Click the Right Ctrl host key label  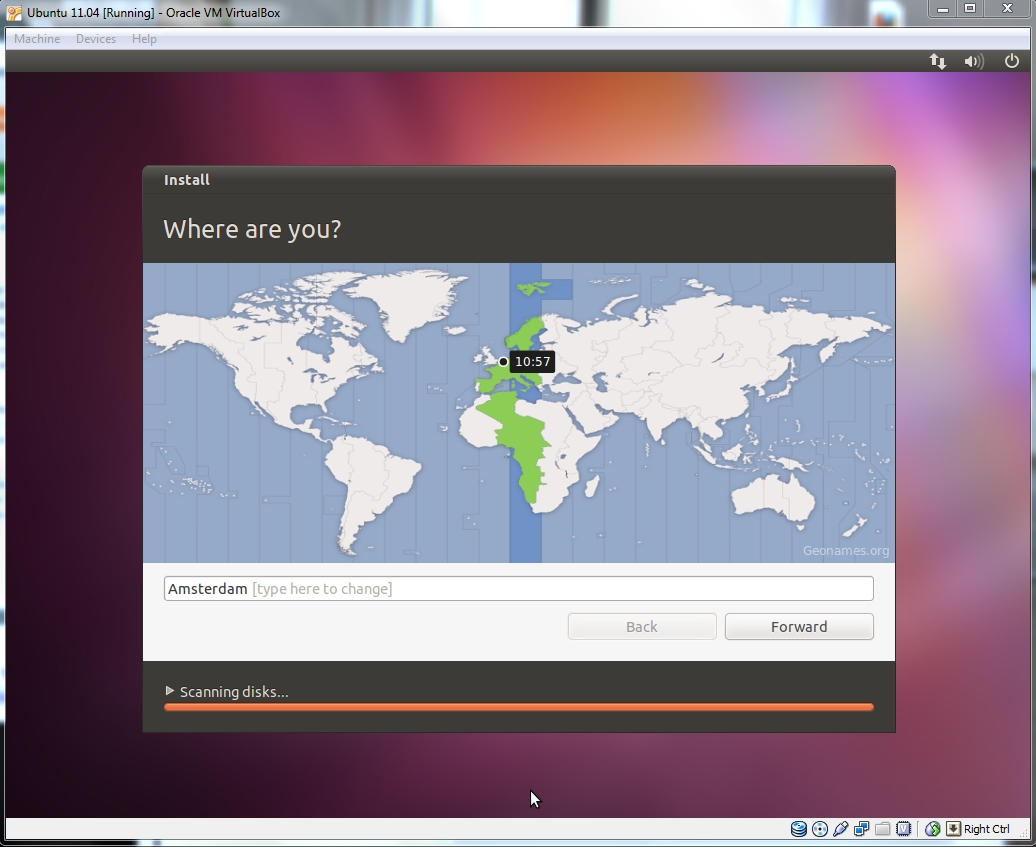click(986, 829)
